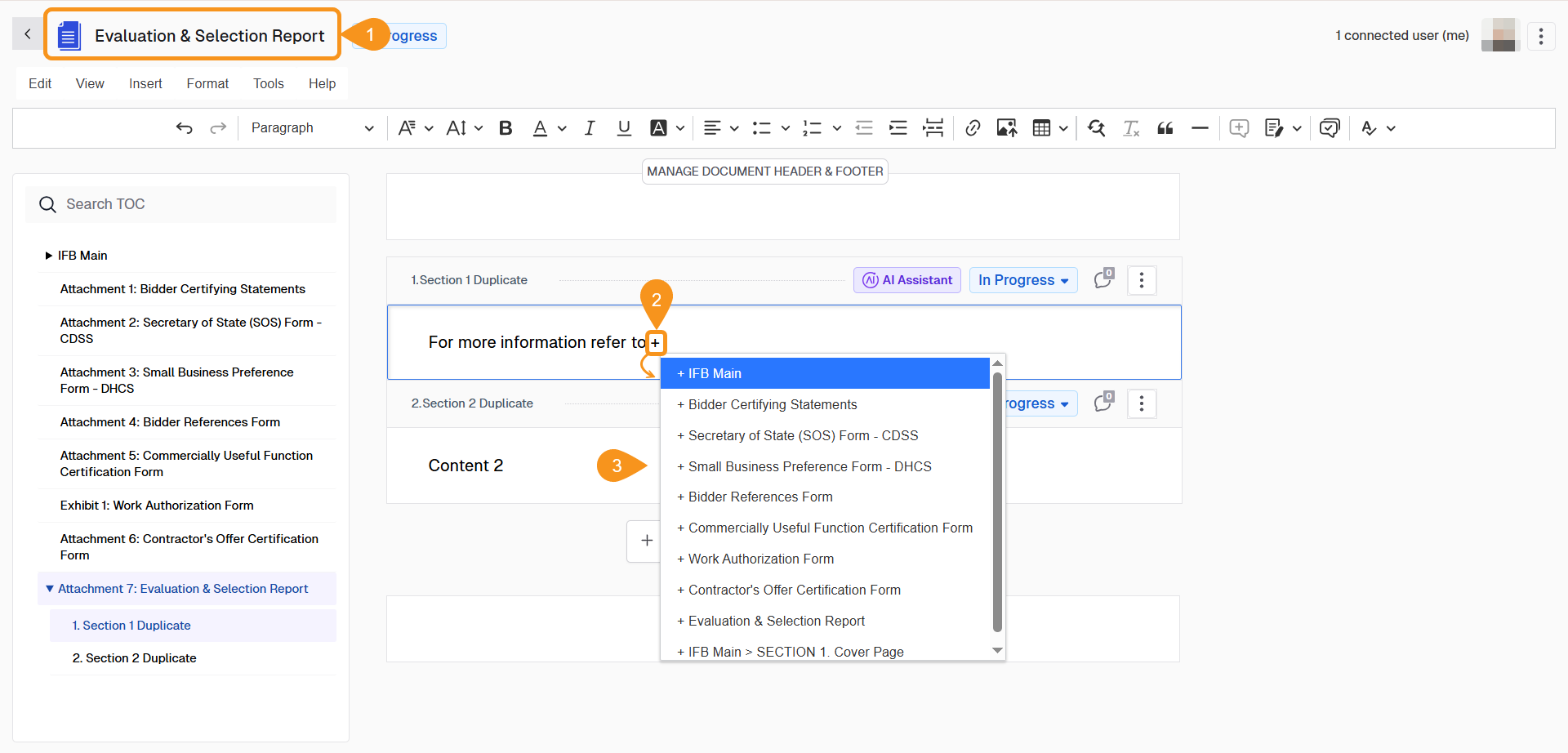This screenshot has height=753, width=1568.
Task: Open the In Progress status dropdown
Action: [x=1022, y=280]
